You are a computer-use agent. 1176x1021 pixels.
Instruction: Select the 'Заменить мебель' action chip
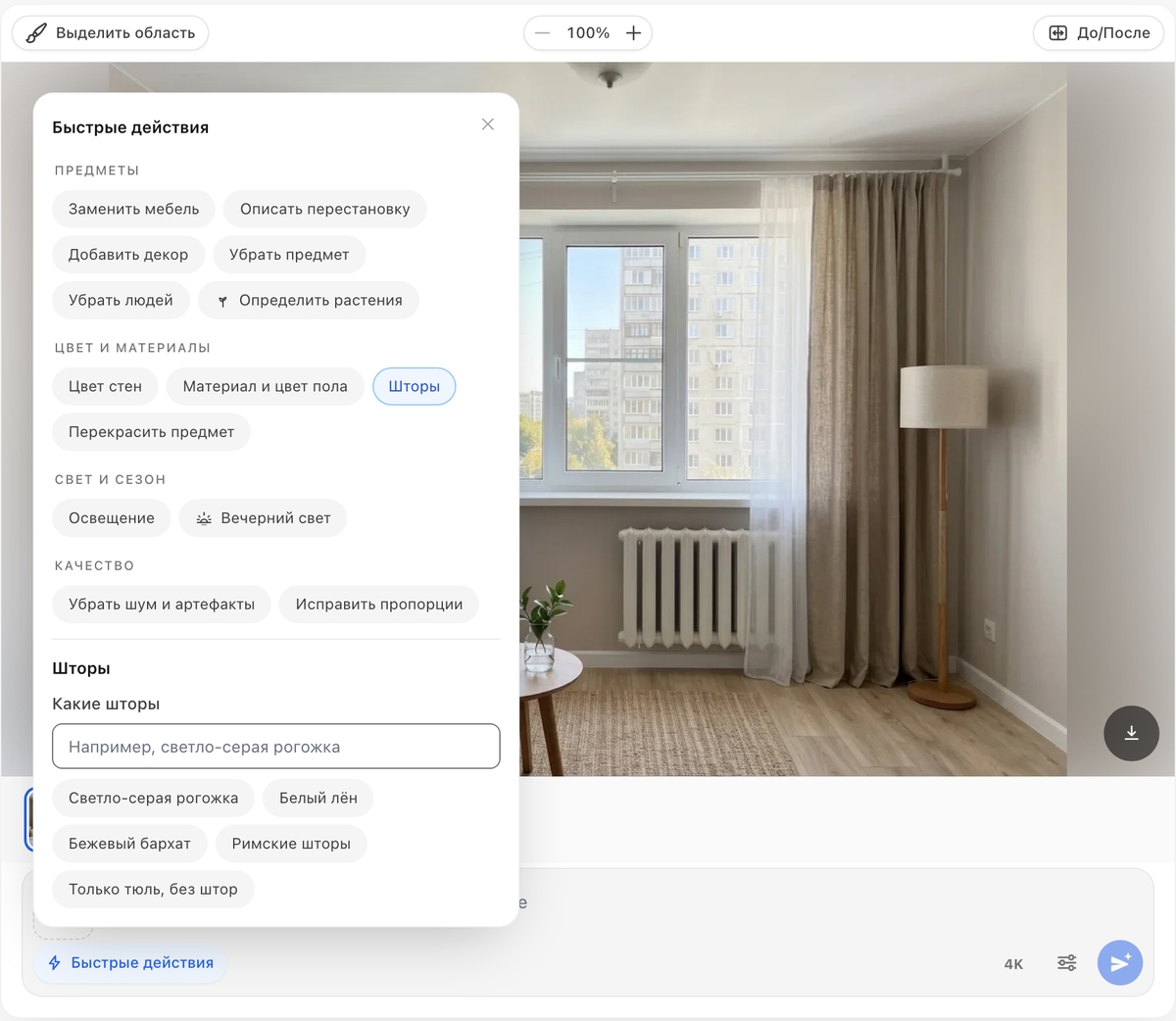[x=133, y=209]
